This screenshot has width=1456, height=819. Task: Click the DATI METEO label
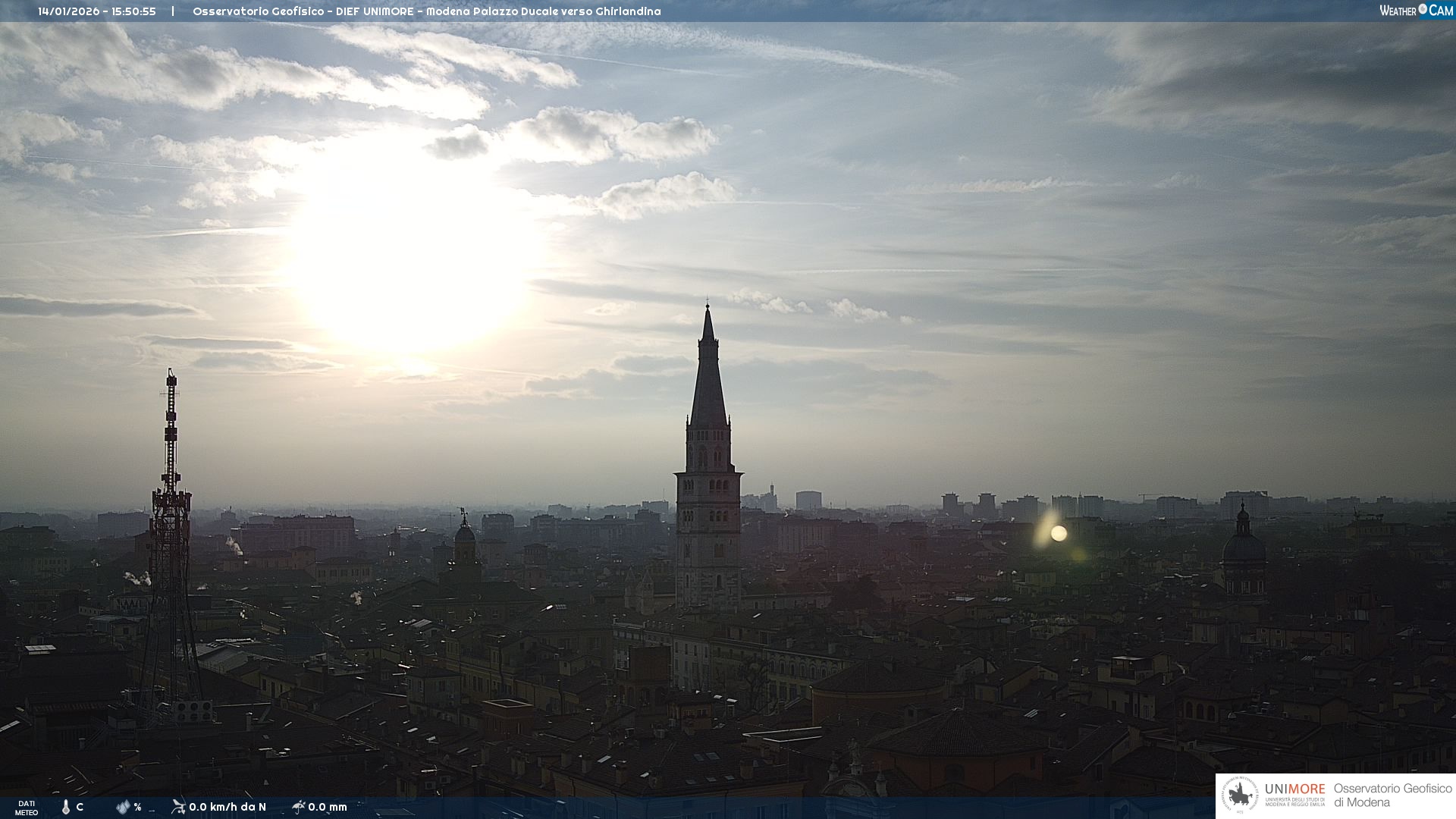click(x=27, y=808)
